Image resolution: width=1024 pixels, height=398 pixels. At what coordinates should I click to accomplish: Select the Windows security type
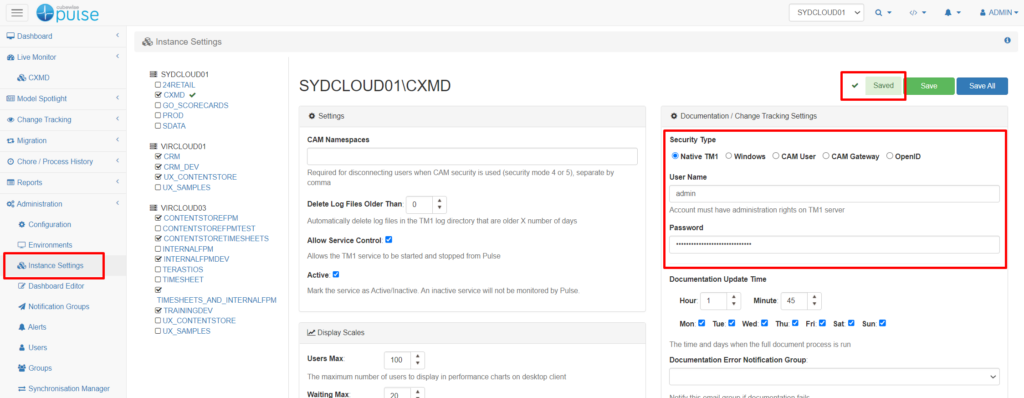[x=729, y=156]
